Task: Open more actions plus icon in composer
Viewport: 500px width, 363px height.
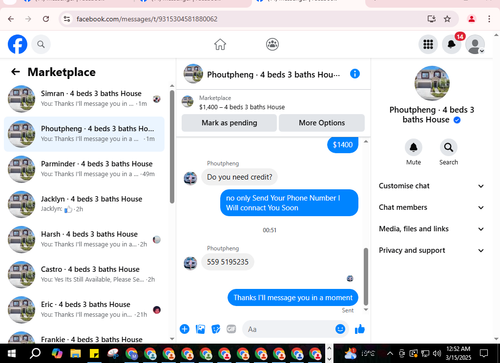Action: click(184, 329)
